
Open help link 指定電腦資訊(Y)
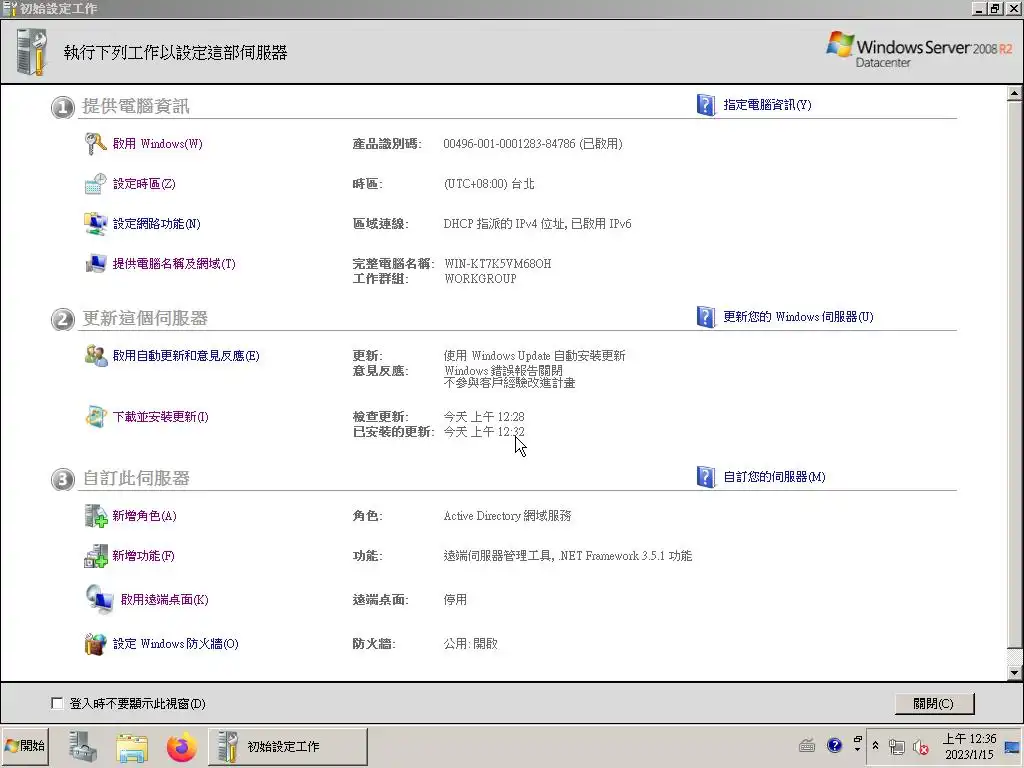[767, 104]
